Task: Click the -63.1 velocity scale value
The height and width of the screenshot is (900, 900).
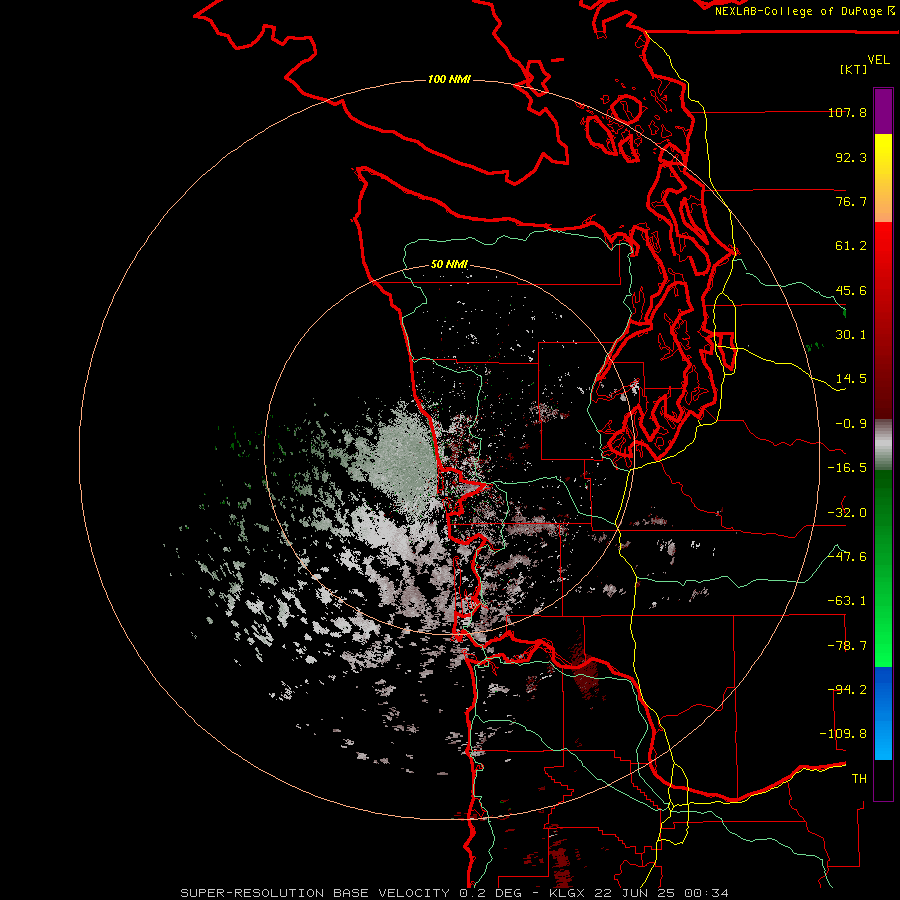Action: [x=847, y=601]
